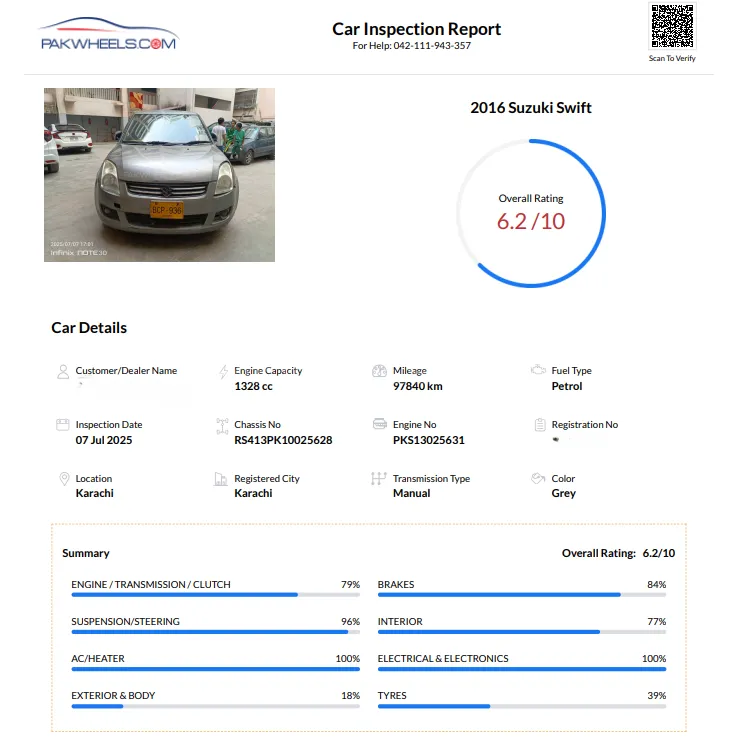Click the '2016 Suzuki Swift' heading
Image resolution: width=735 pixels, height=747 pixels.
click(x=531, y=108)
